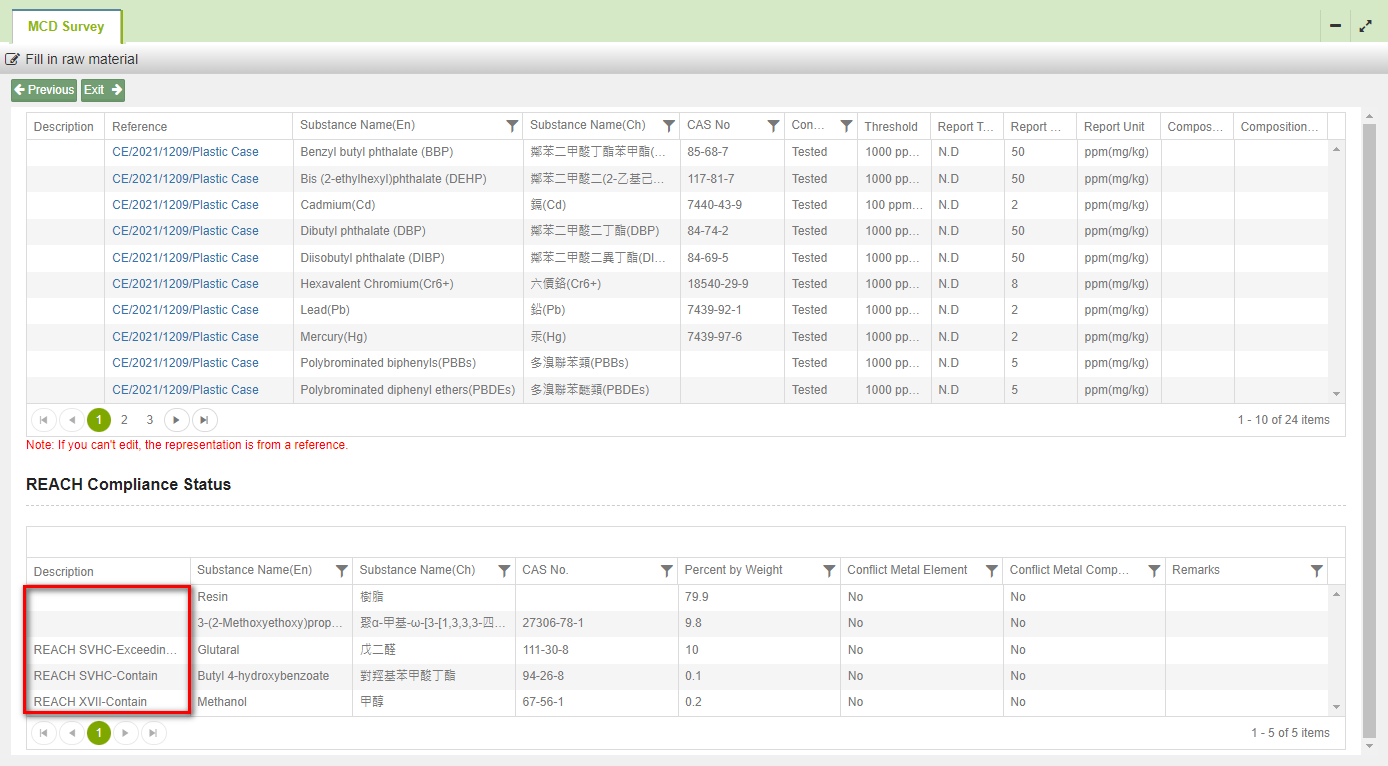Screen dimensions: 1388x766
Task: Go to previous page in top table pager
Action: [71, 420]
